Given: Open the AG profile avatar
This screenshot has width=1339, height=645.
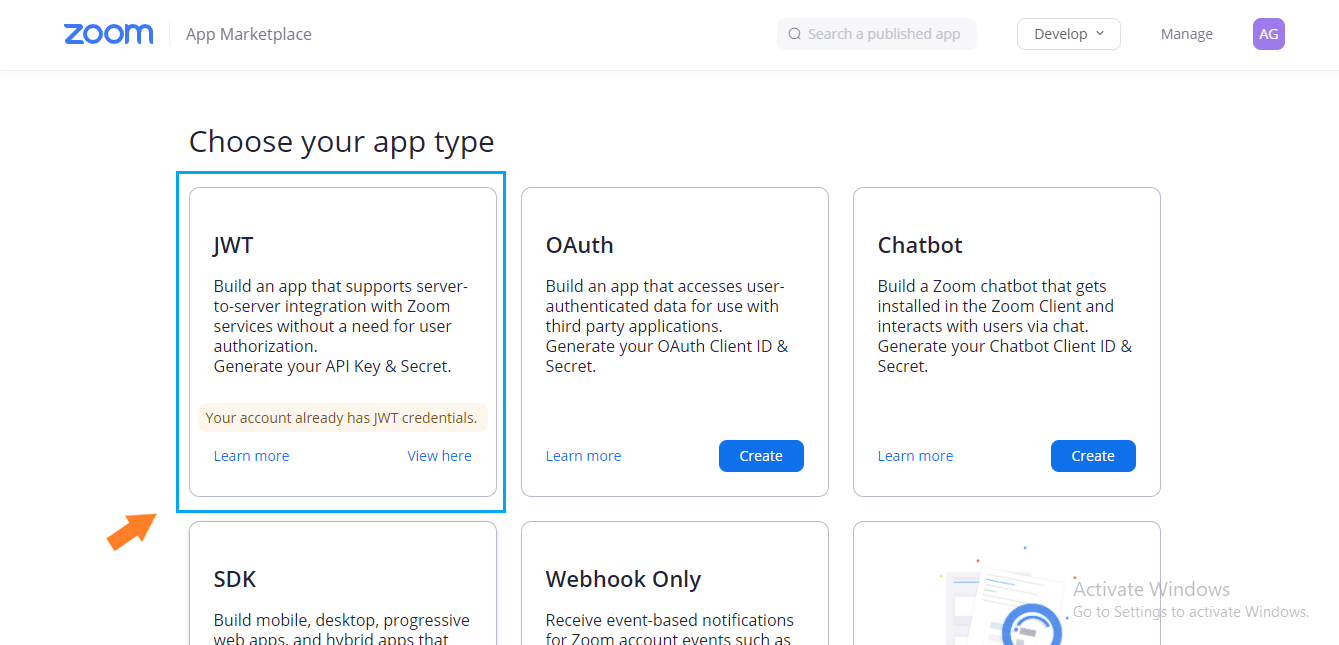Looking at the screenshot, I should tap(1268, 34).
